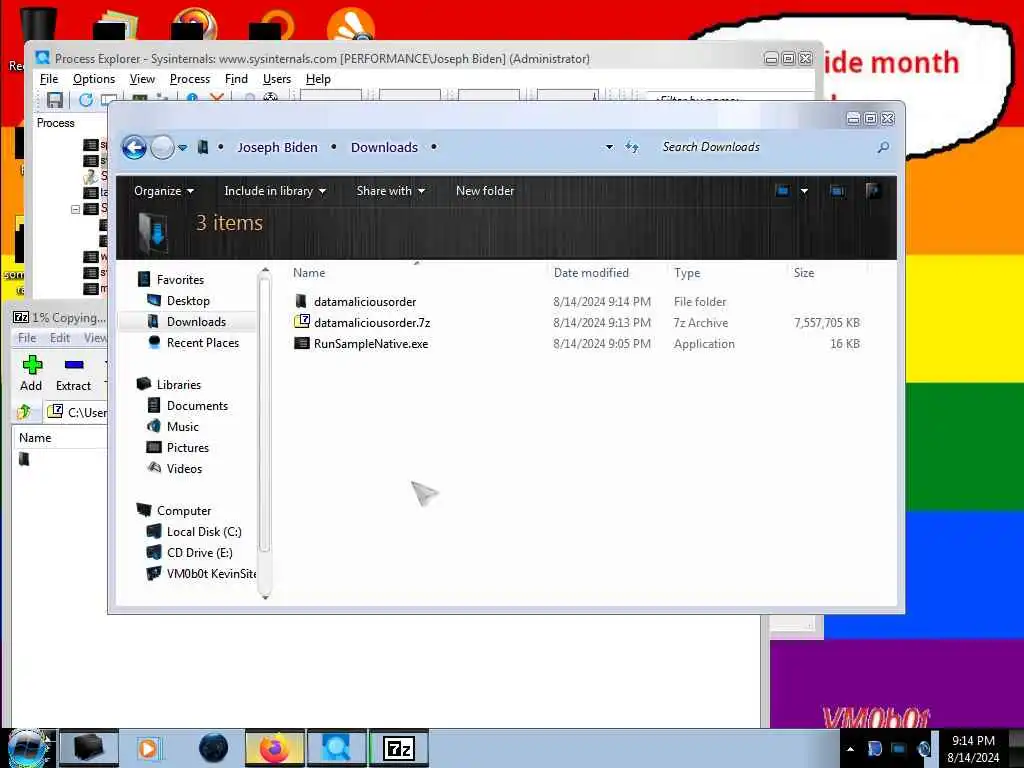Open the Documents library
The image size is (1024, 768).
click(197, 406)
